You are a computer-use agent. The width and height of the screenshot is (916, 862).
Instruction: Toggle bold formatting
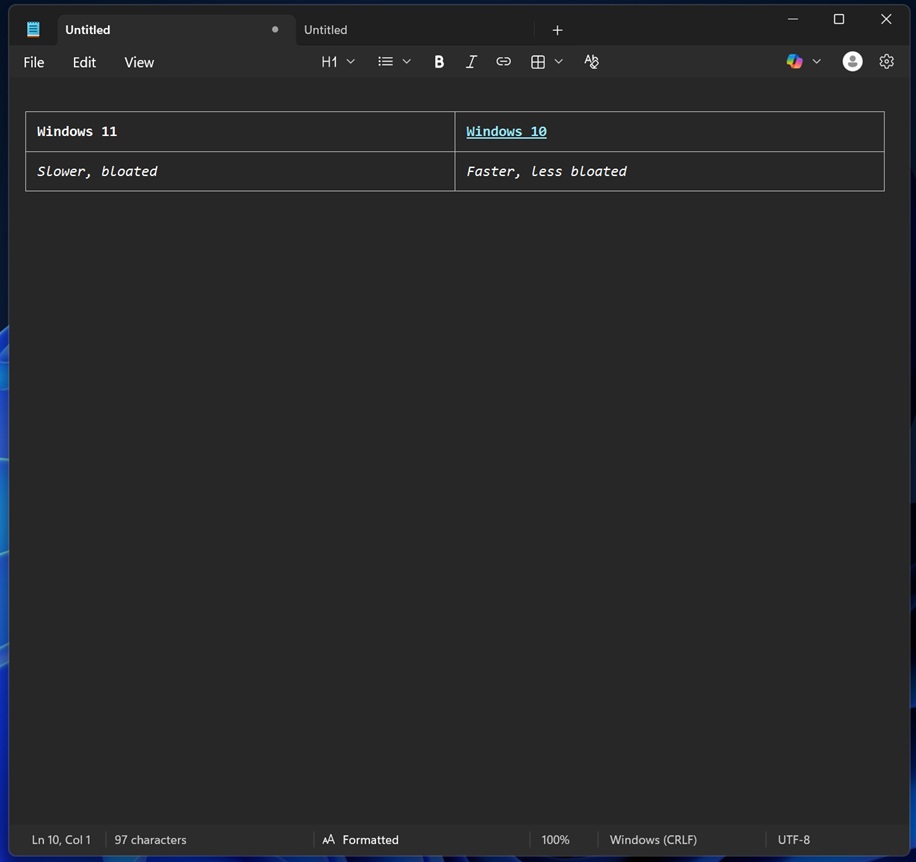click(437, 59)
